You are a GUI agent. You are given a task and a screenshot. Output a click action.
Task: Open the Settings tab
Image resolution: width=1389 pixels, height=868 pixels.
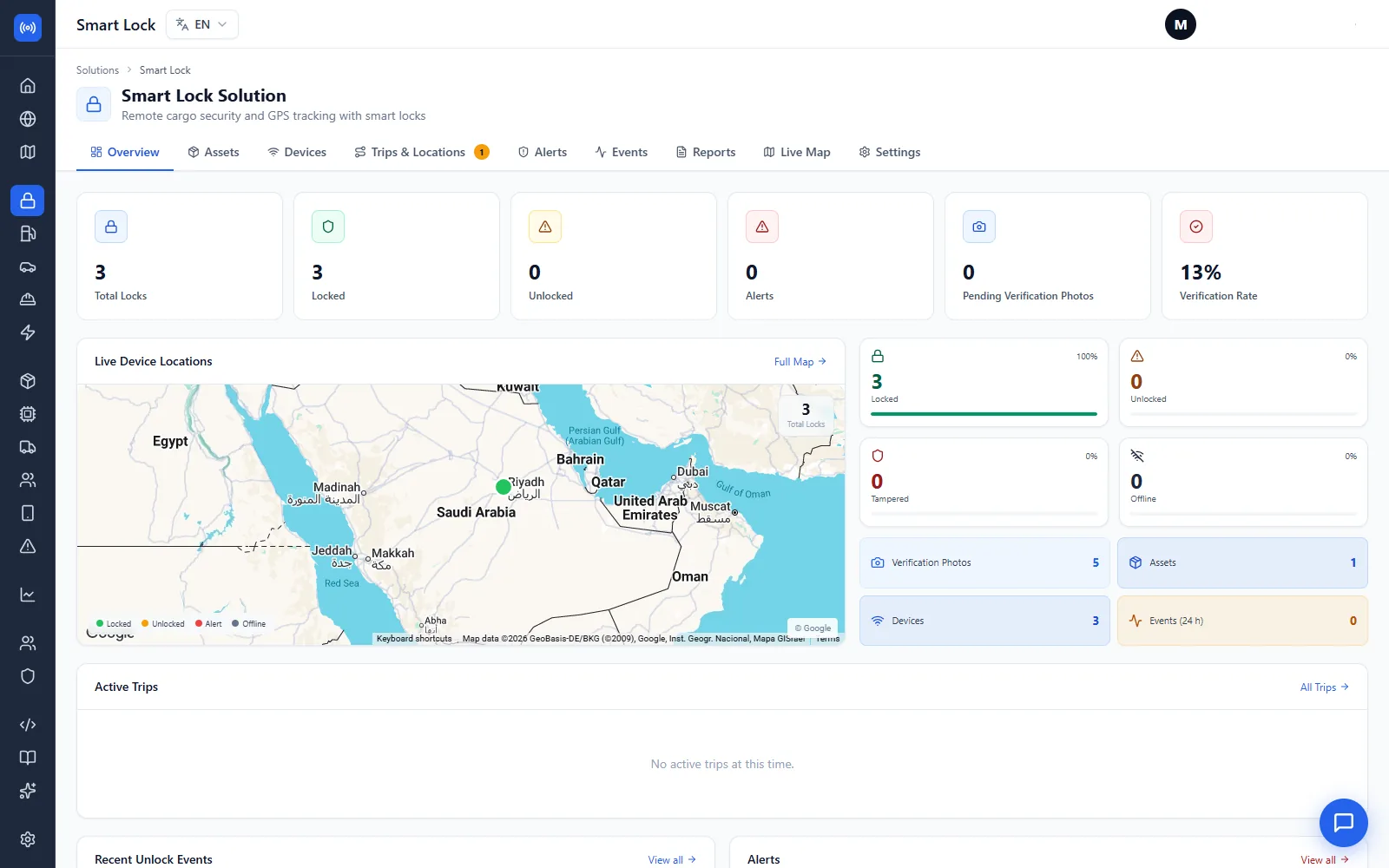click(890, 152)
